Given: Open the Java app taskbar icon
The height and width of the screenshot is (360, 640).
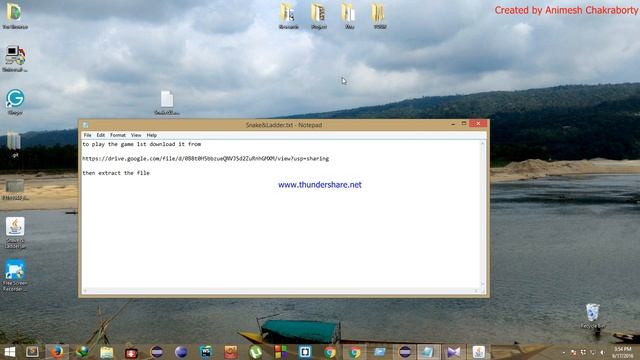Looking at the screenshot, I should [x=478, y=352].
